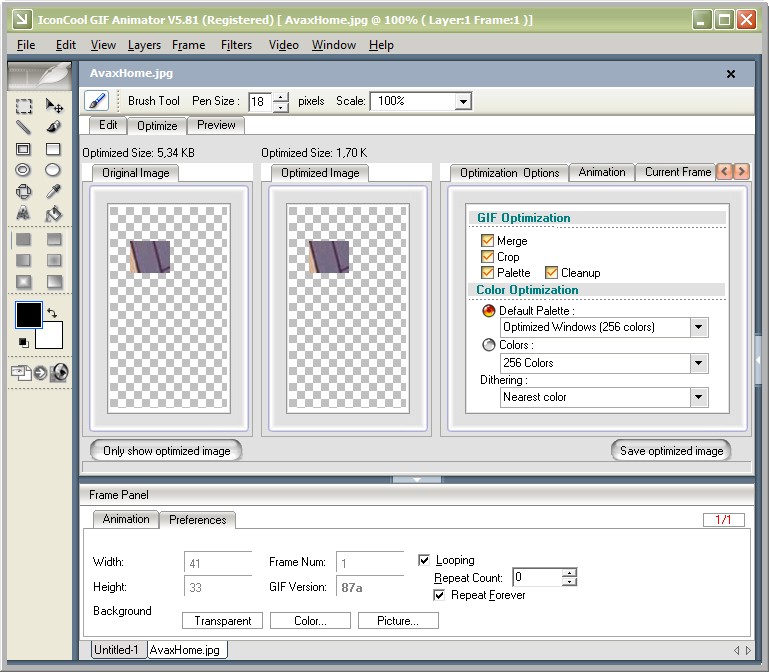This screenshot has height=672, width=769.
Task: Select the filled ellipse tool
Action: tap(53, 170)
